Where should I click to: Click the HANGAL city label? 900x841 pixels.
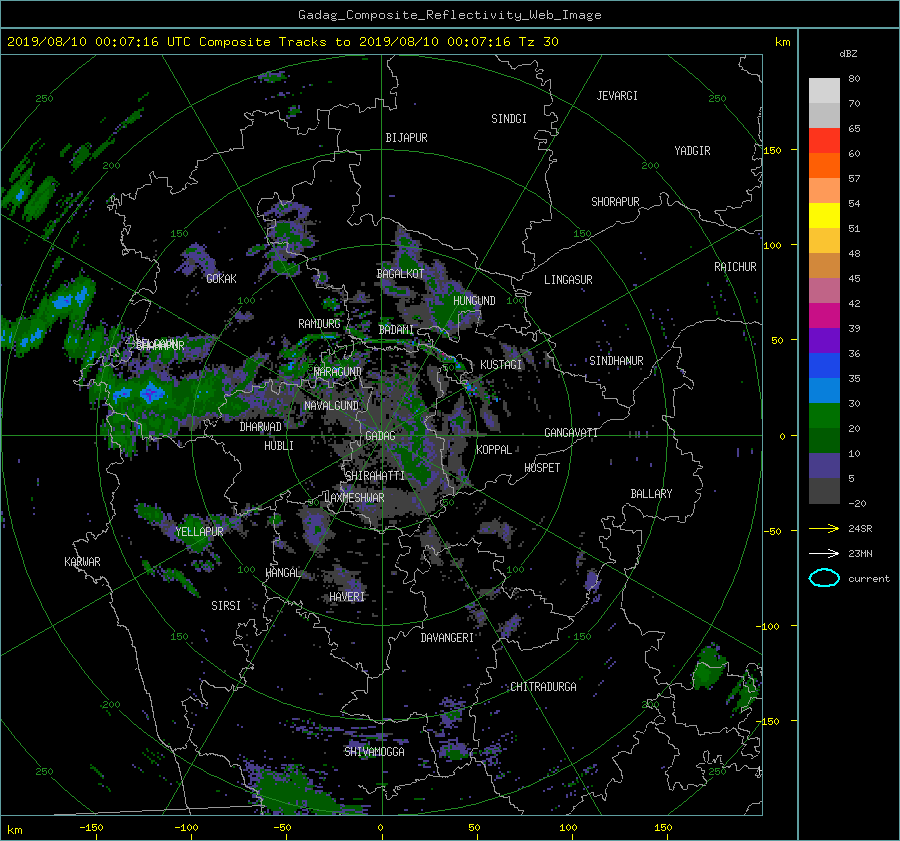click(x=283, y=573)
